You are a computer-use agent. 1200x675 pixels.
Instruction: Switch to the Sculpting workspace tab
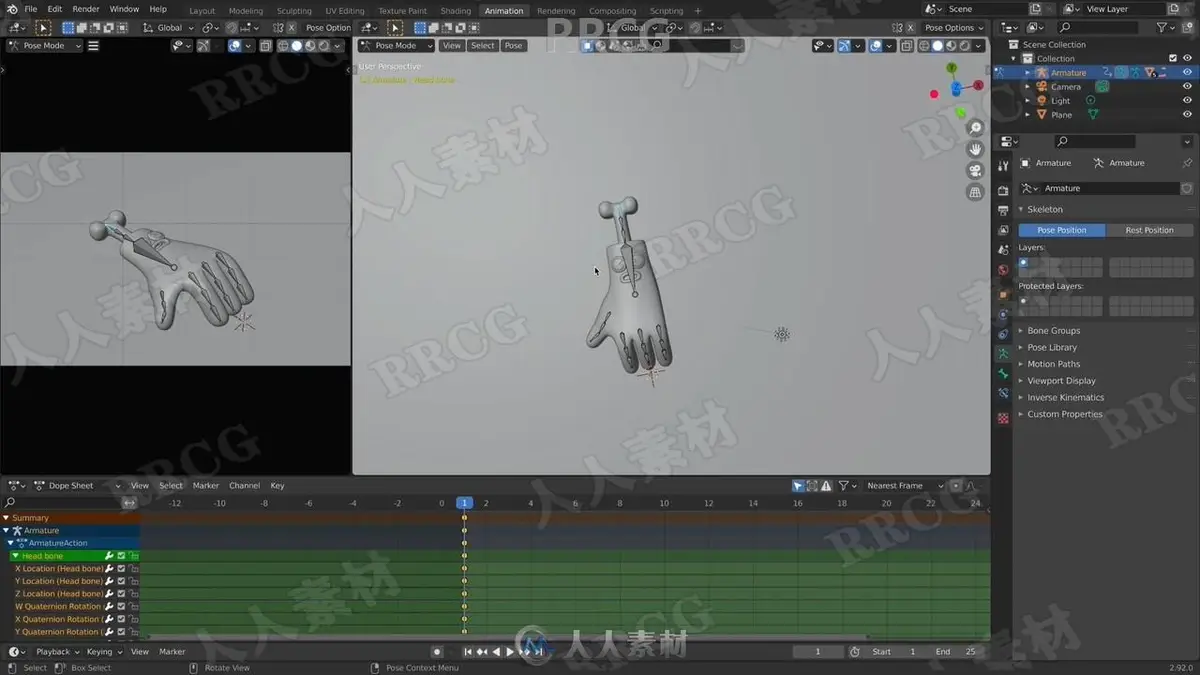point(294,11)
